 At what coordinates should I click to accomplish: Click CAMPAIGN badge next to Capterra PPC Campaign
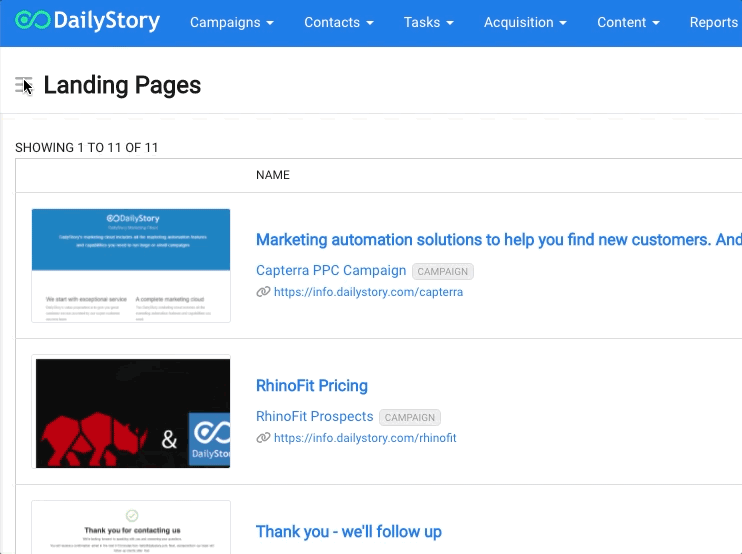[442, 272]
